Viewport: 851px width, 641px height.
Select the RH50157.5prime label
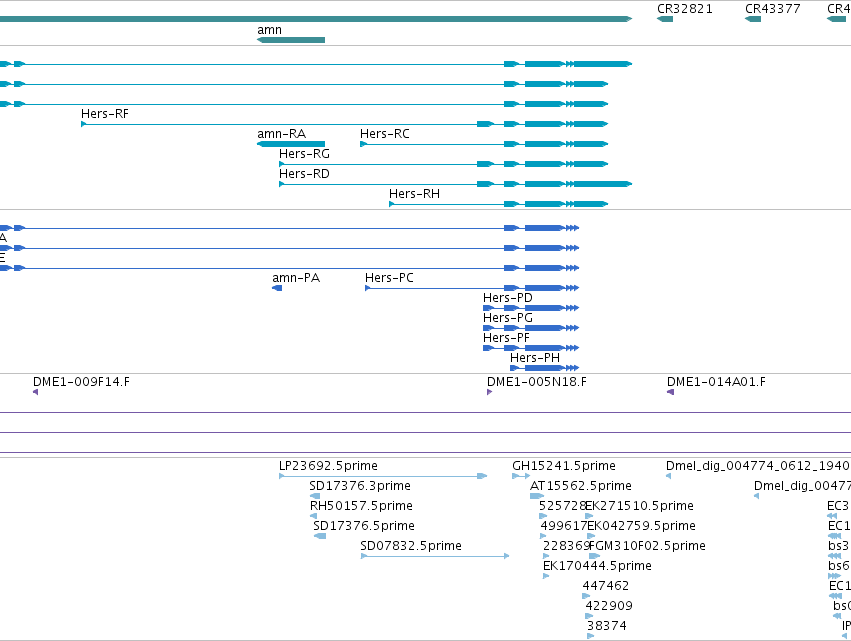click(361, 506)
